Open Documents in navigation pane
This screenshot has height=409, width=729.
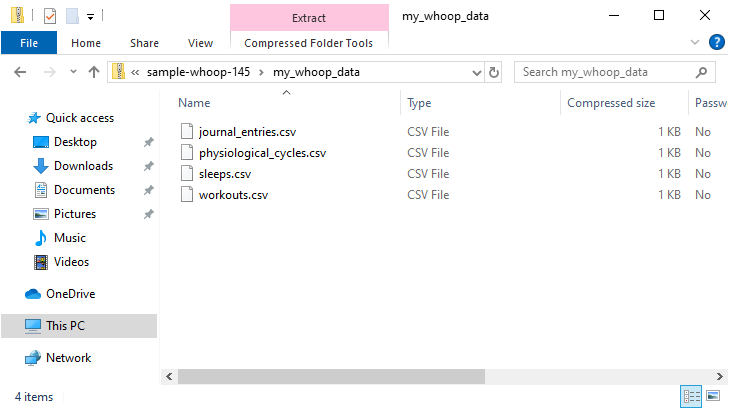84,190
